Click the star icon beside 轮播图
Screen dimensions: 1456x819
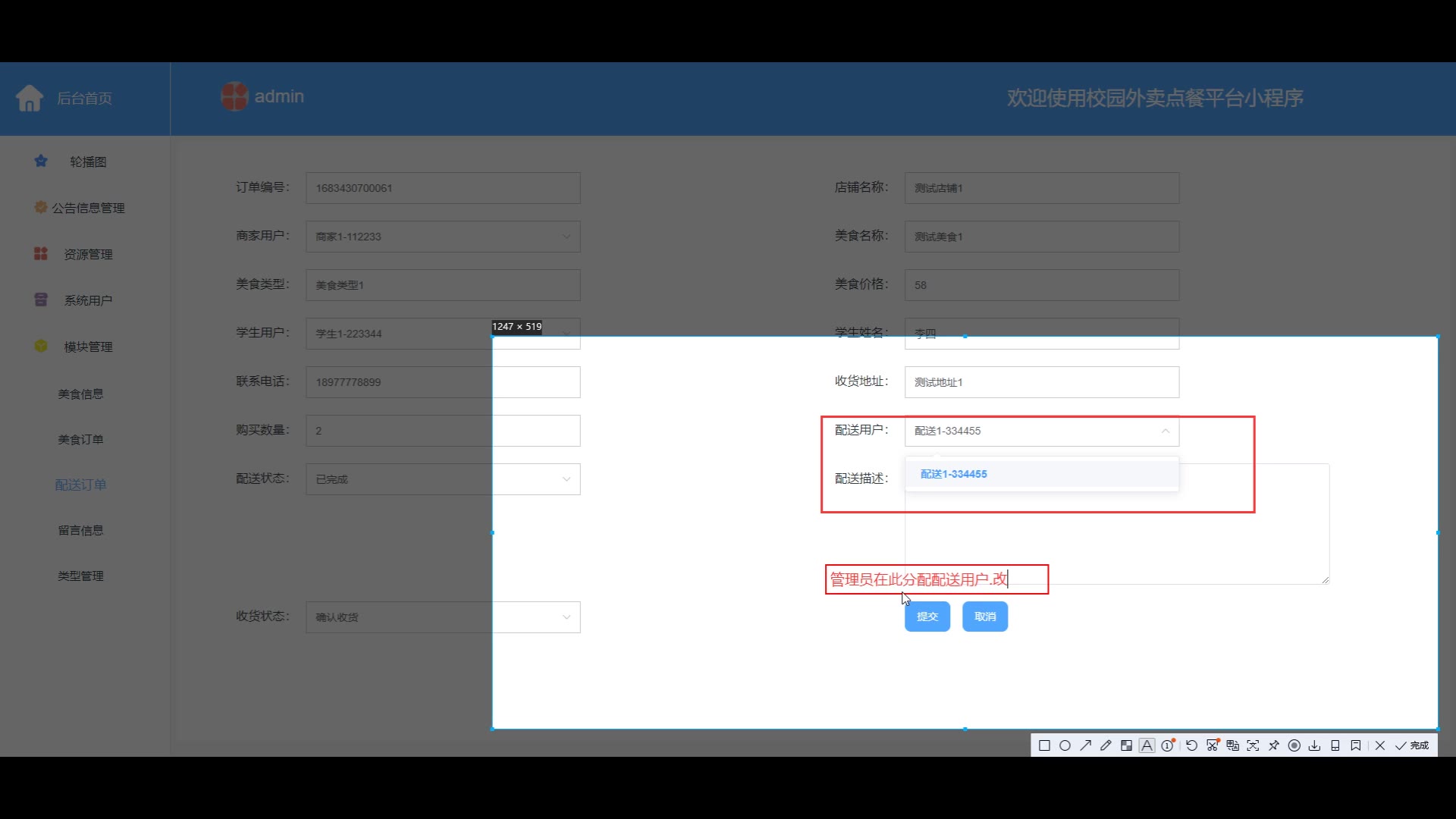(x=41, y=161)
